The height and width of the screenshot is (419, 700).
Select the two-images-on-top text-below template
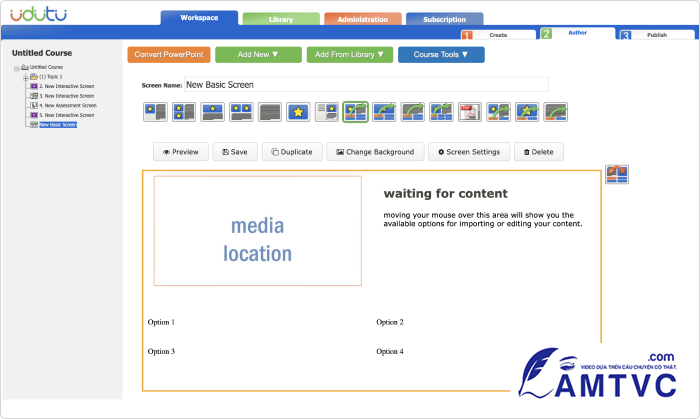coord(241,112)
